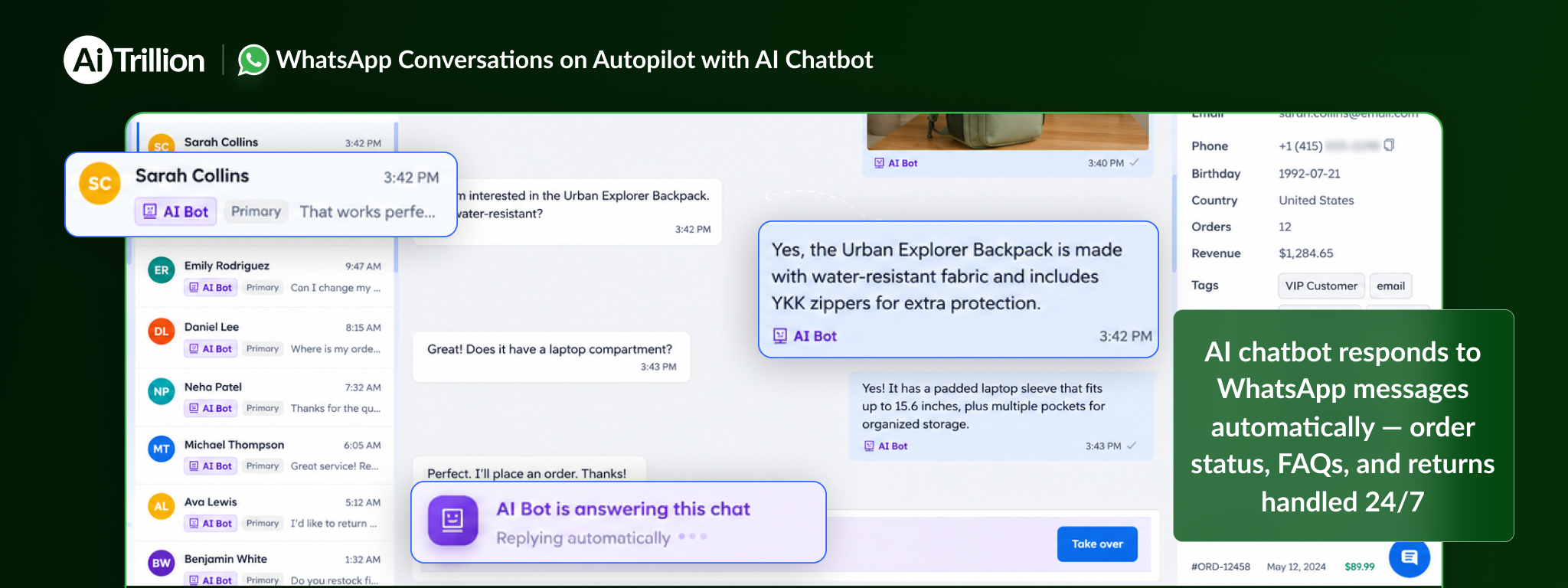Click the Take over button

tap(1097, 544)
